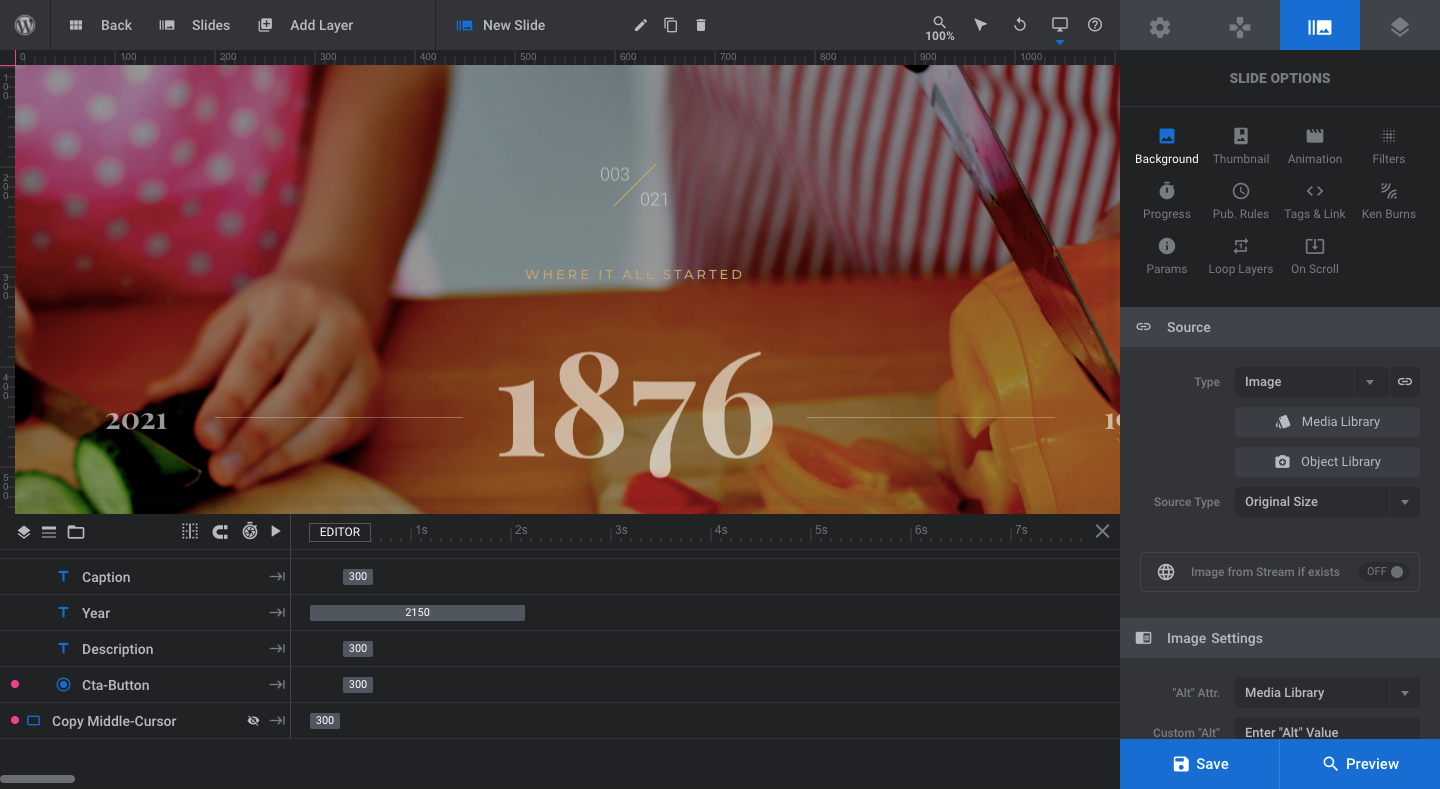Click the undo history icon

pos(1020,25)
